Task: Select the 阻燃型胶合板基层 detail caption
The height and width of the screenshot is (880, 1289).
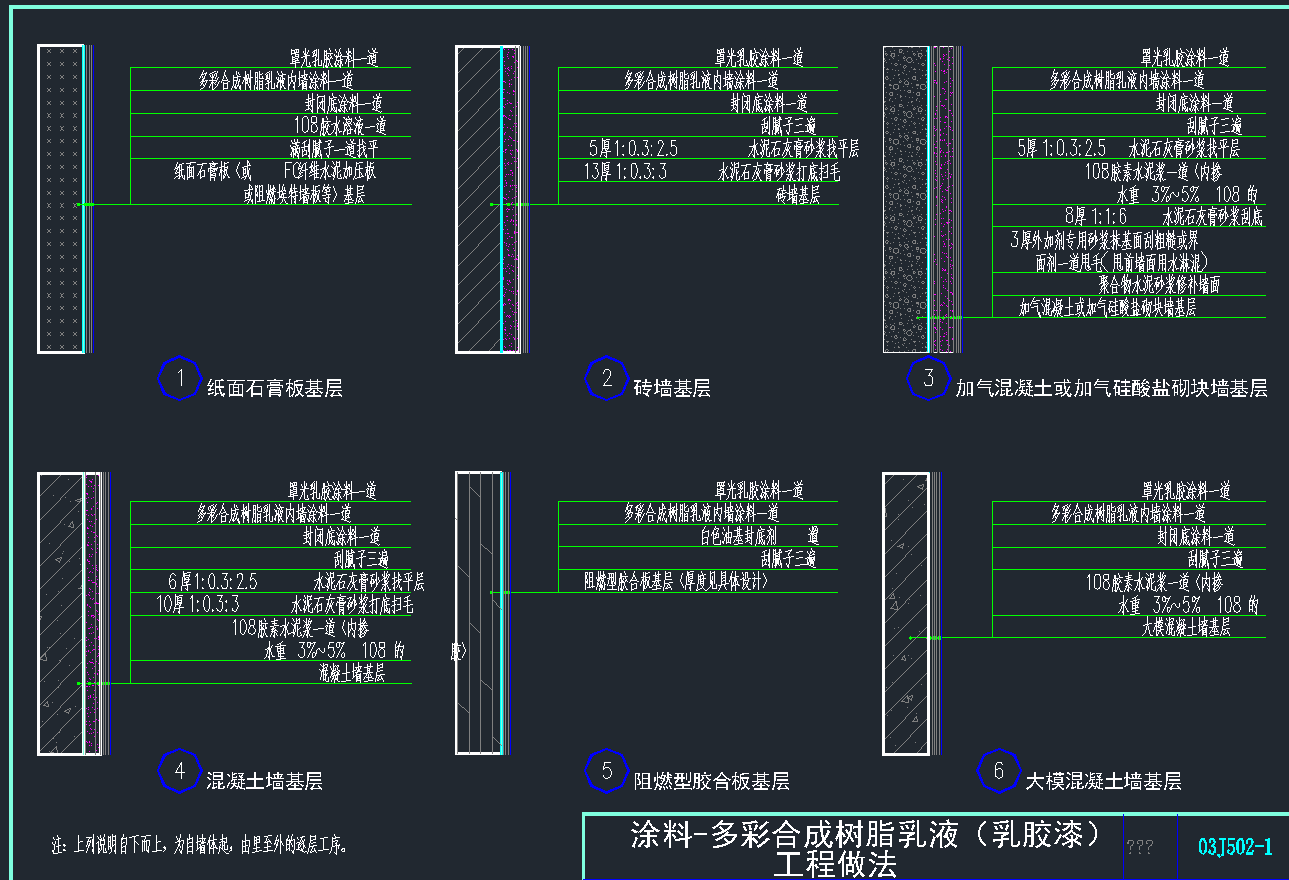Action: coord(711,781)
